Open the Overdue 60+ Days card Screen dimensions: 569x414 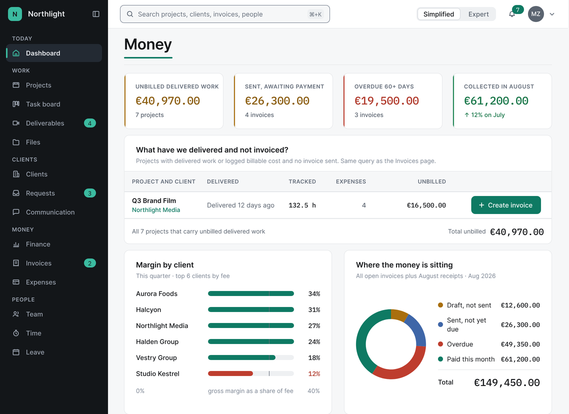pyautogui.click(x=393, y=101)
